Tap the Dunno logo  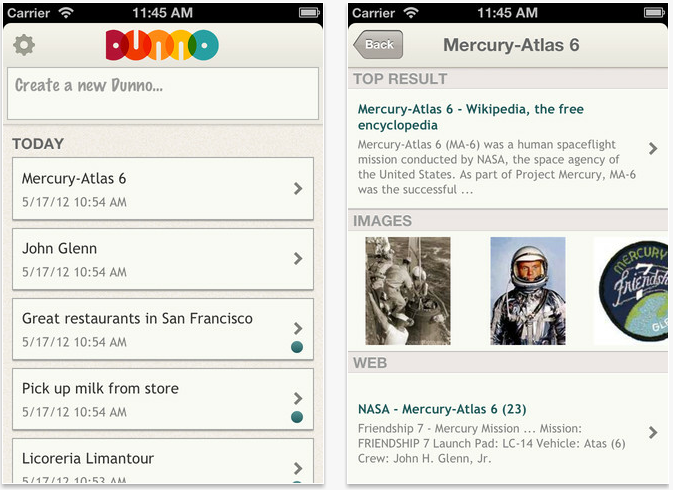click(162, 45)
